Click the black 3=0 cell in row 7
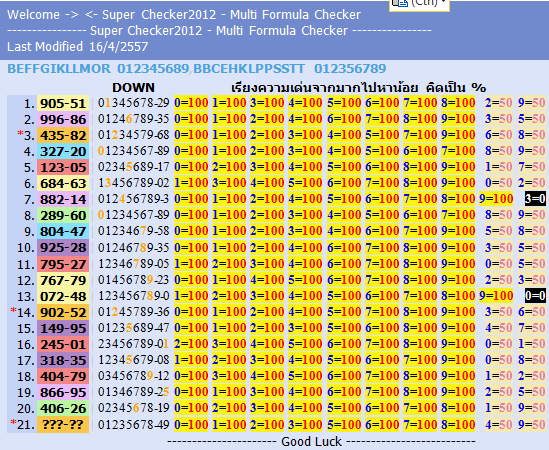 pyautogui.click(x=535, y=199)
